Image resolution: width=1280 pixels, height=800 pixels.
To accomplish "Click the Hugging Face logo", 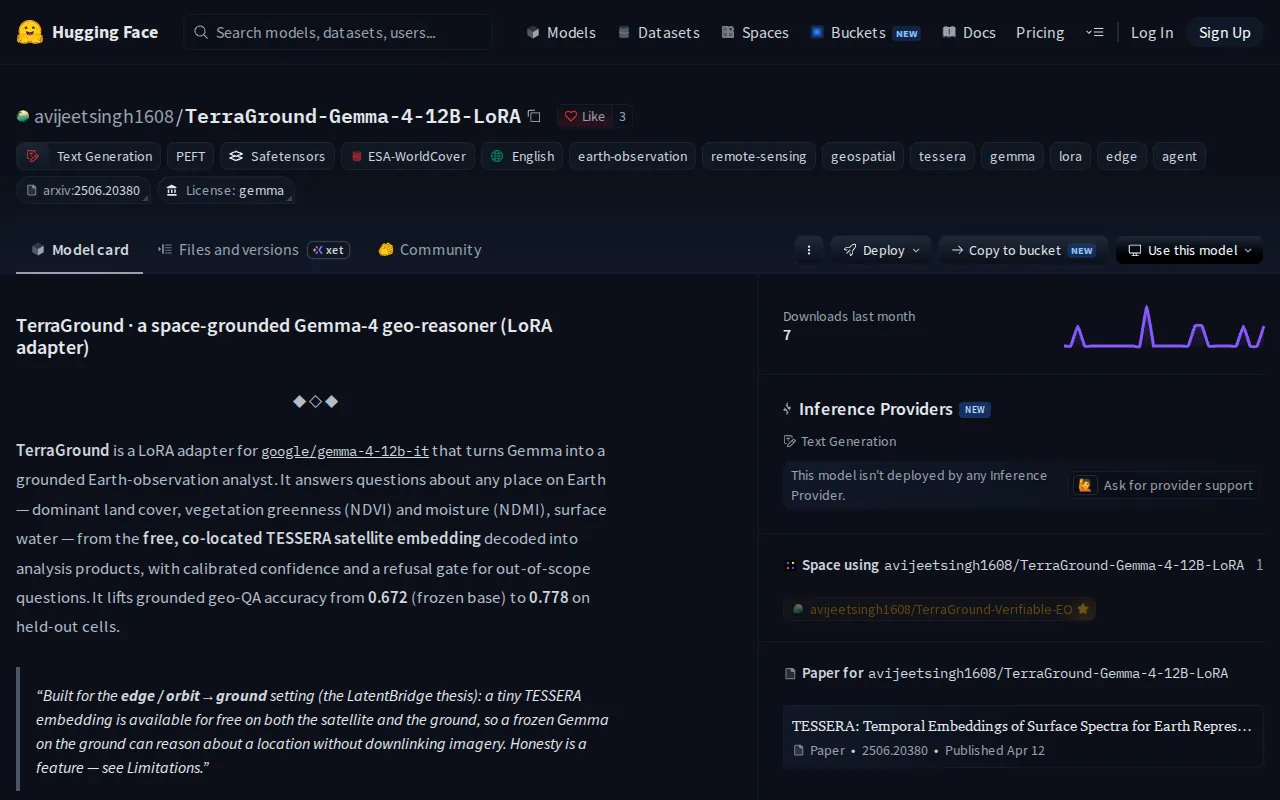I will [87, 32].
